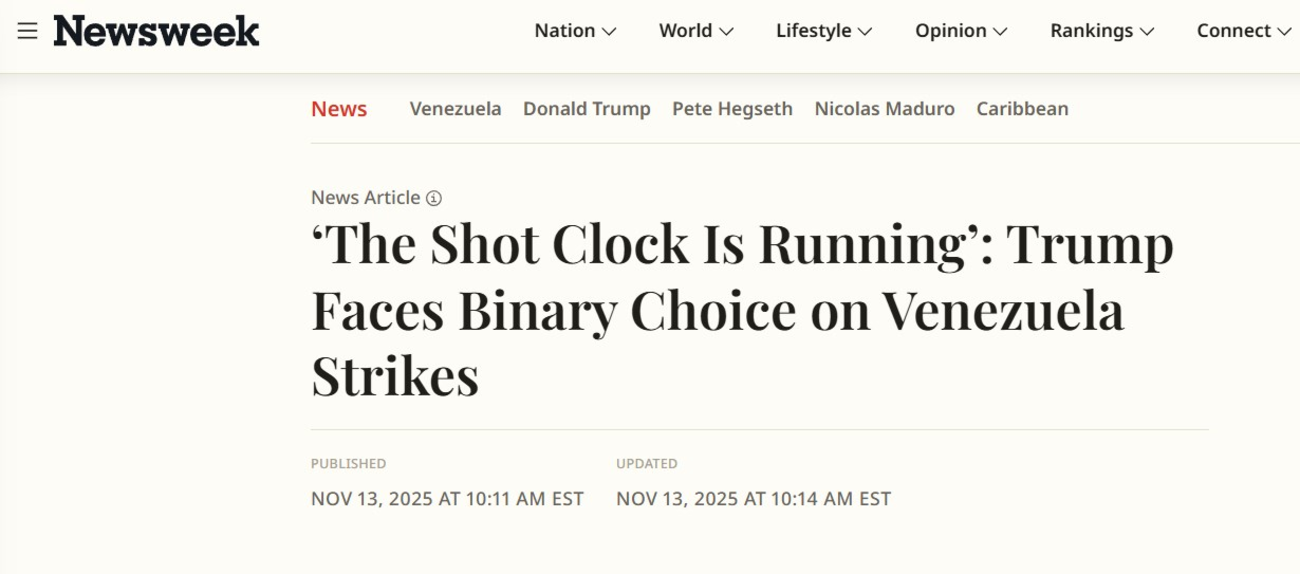Open the hamburger menu icon
This screenshot has width=1300, height=574.
pyautogui.click(x=27, y=31)
